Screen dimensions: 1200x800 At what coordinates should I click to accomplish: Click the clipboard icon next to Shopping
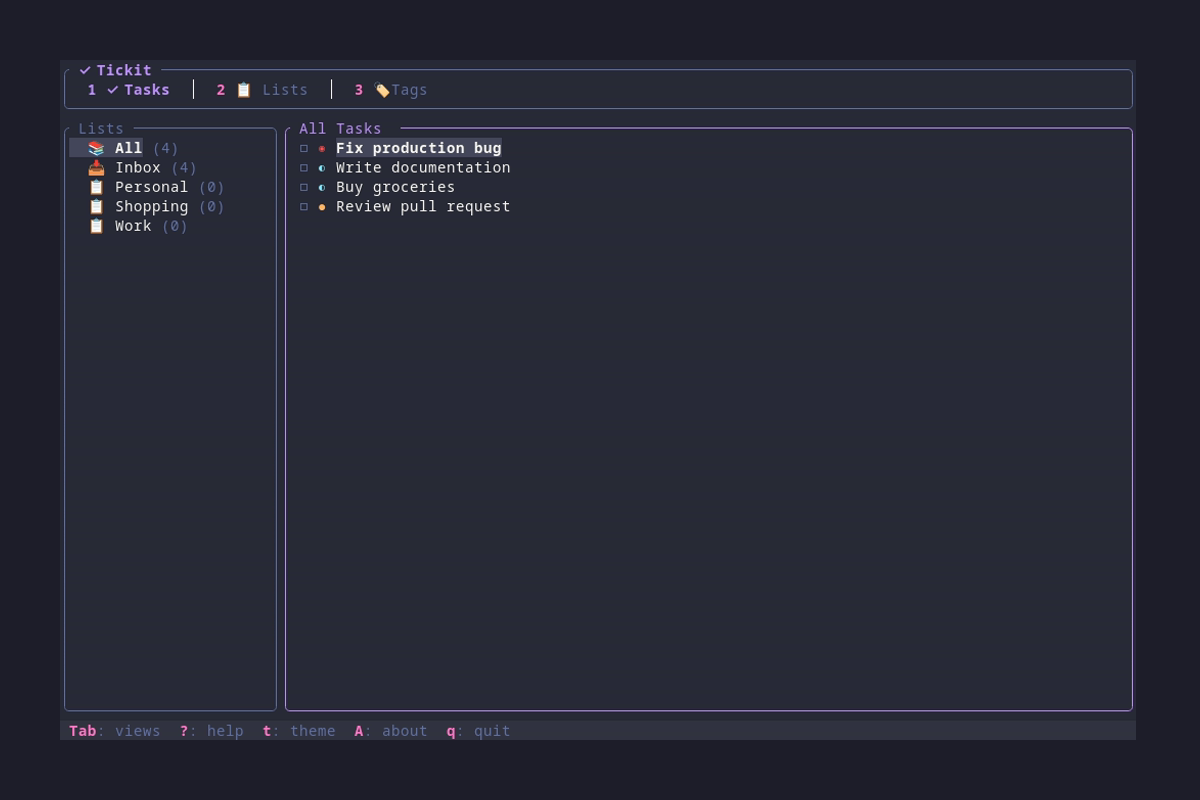tap(97, 207)
